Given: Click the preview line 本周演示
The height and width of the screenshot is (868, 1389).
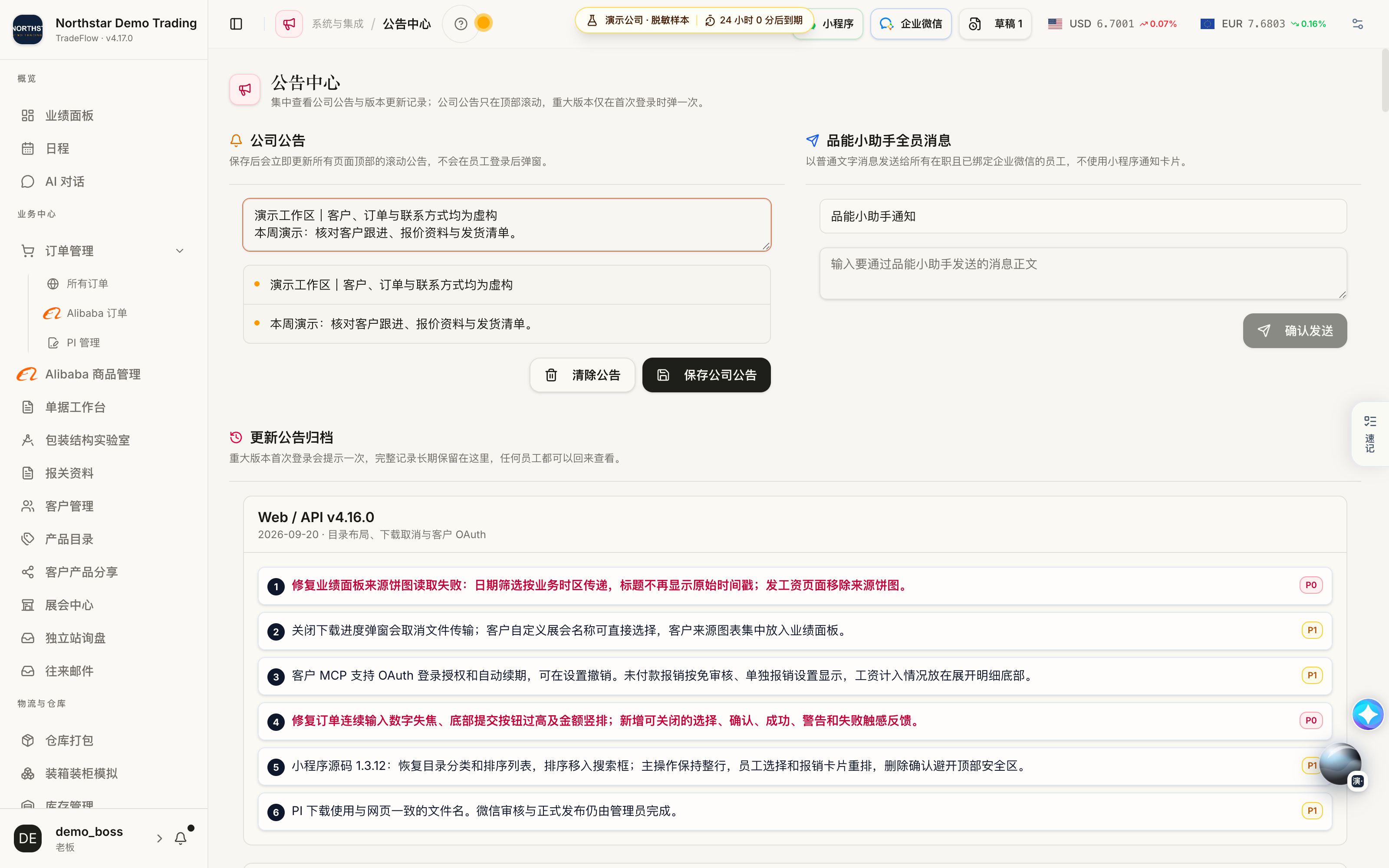Looking at the screenshot, I should [507, 324].
